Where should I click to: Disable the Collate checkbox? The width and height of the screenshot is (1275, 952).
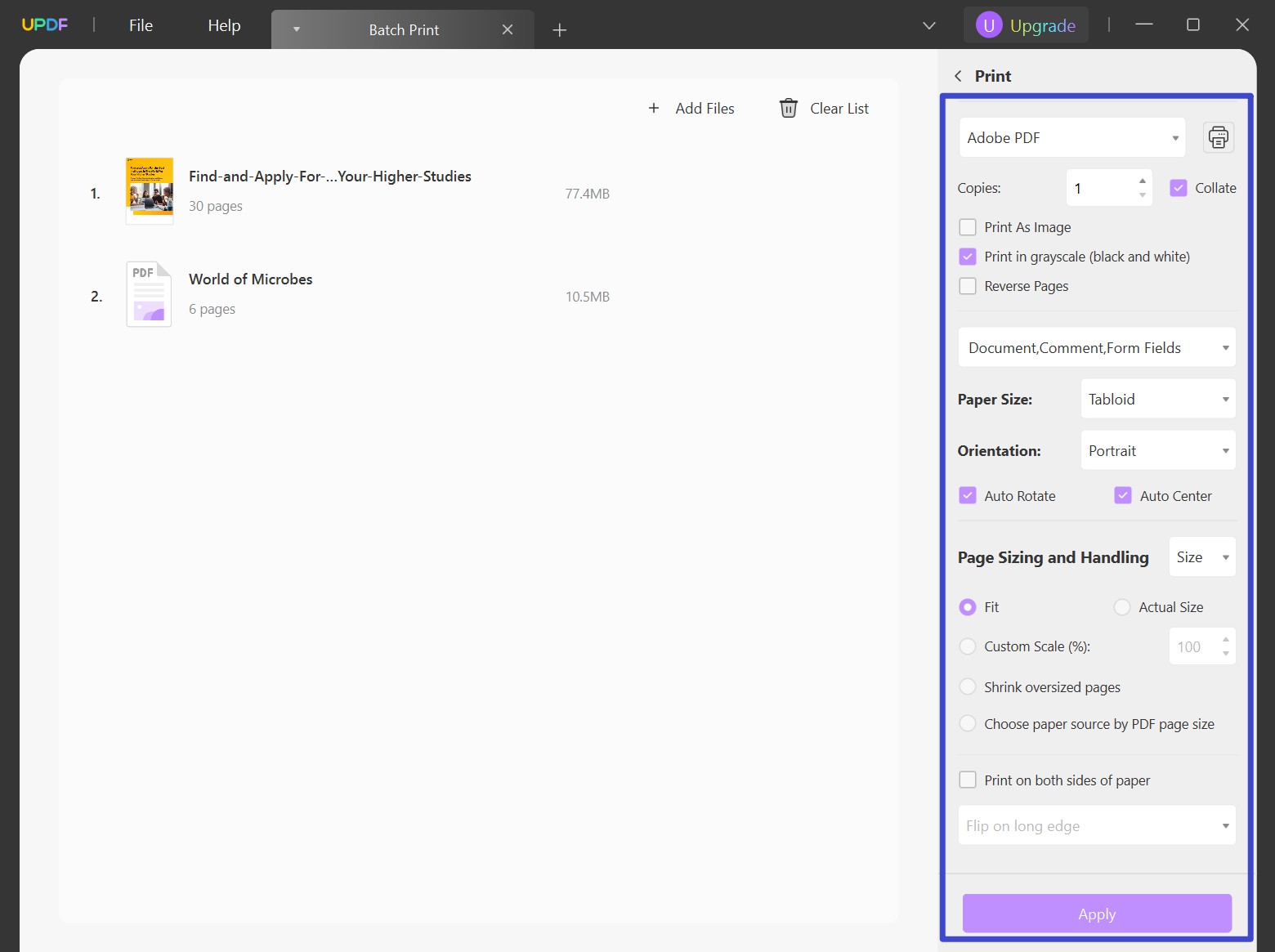pos(1179,187)
